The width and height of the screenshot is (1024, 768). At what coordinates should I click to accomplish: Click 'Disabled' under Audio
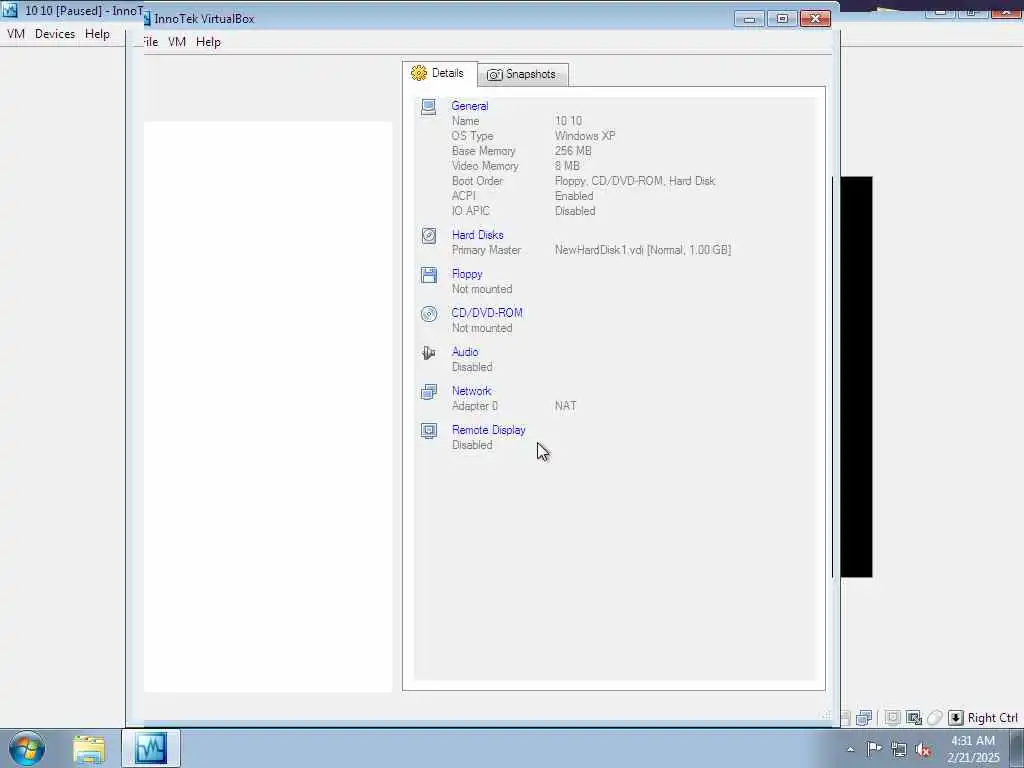[x=472, y=367]
